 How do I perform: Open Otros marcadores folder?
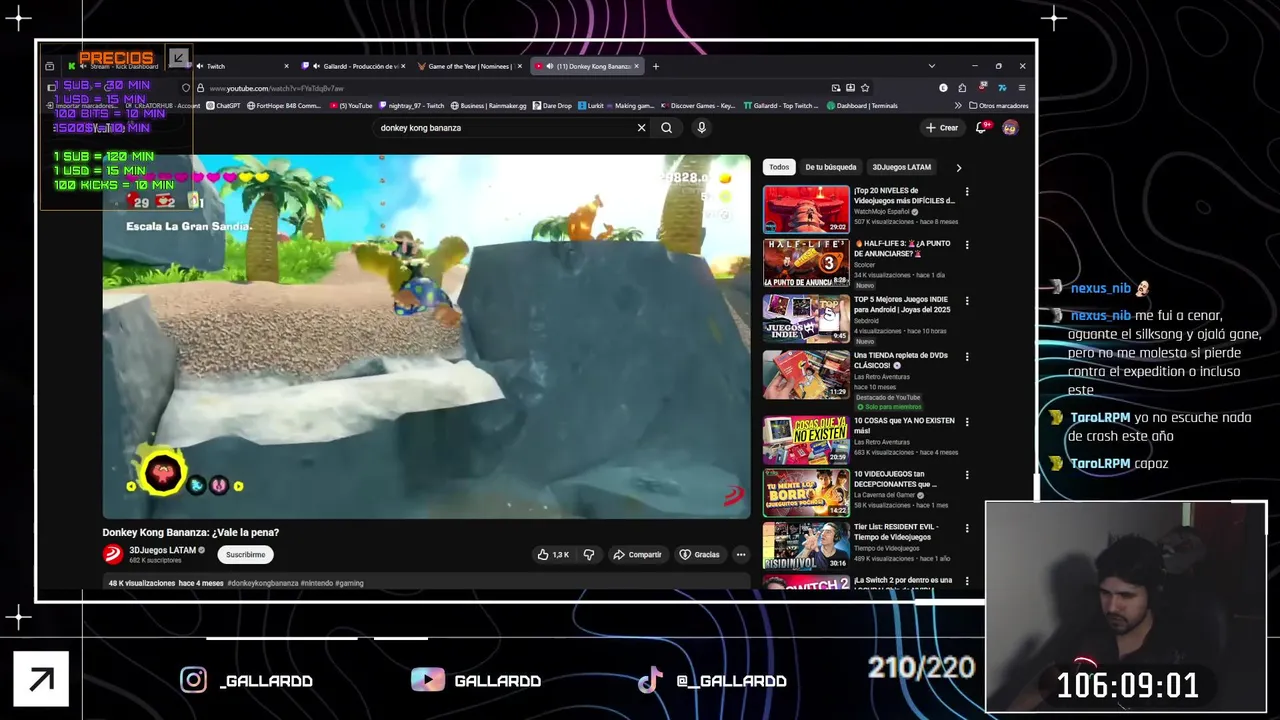(x=999, y=105)
